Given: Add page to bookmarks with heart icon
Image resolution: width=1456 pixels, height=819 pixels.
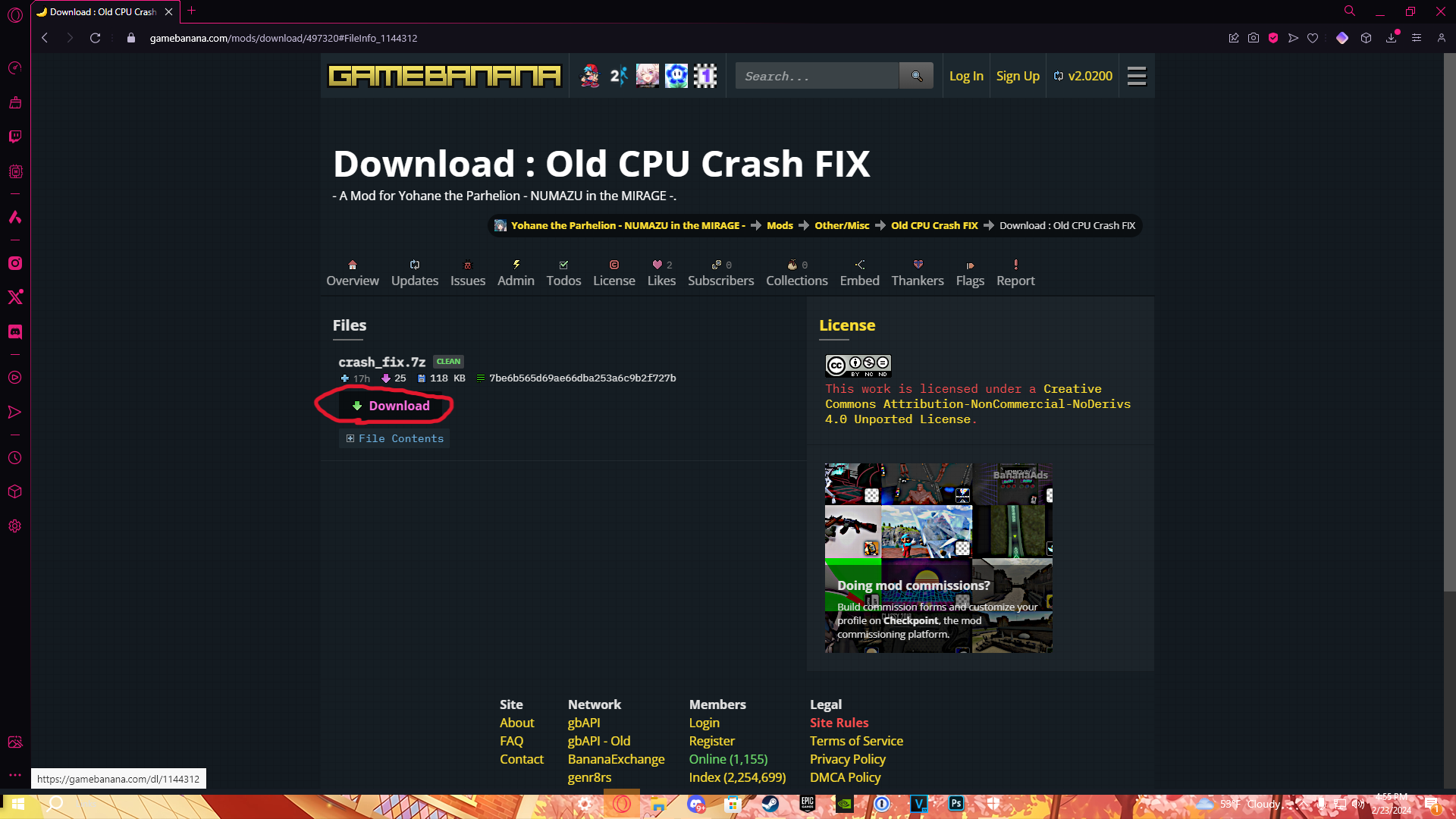Looking at the screenshot, I should 1313,38.
